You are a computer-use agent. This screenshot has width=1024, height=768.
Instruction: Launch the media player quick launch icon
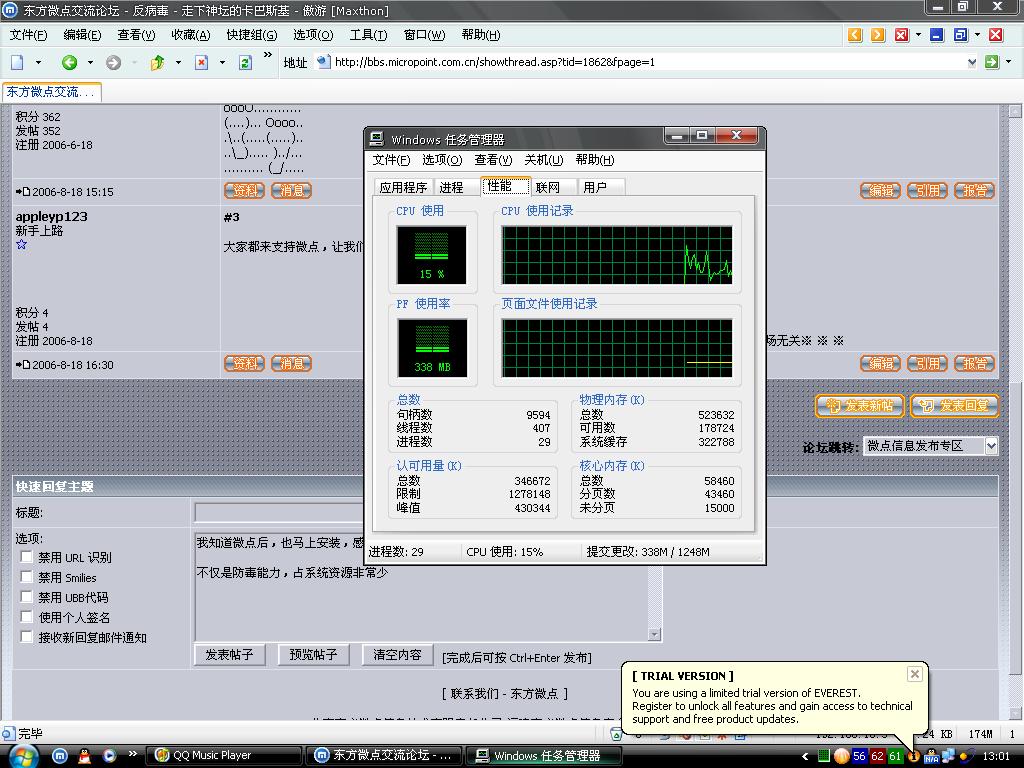108,756
